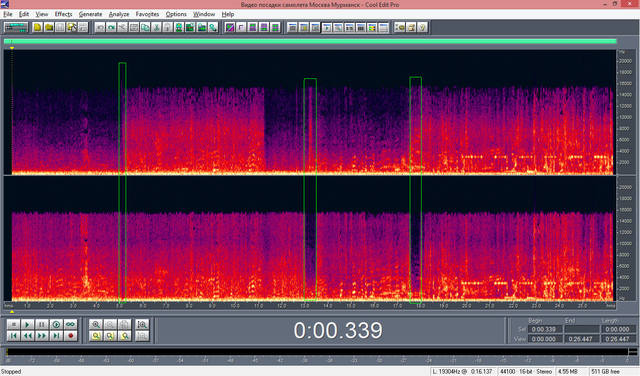Click the time ruler beneath the spectrogram
Viewport: 640px width, 376px height.
(310, 305)
